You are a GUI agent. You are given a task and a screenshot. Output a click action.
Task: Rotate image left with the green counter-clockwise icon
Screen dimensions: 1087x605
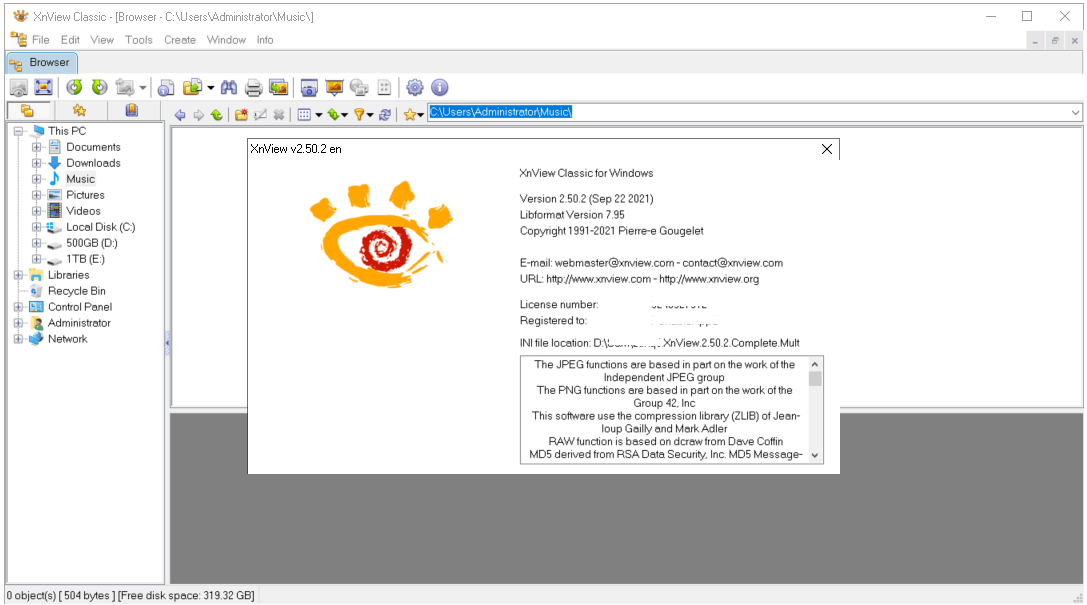(x=74, y=87)
